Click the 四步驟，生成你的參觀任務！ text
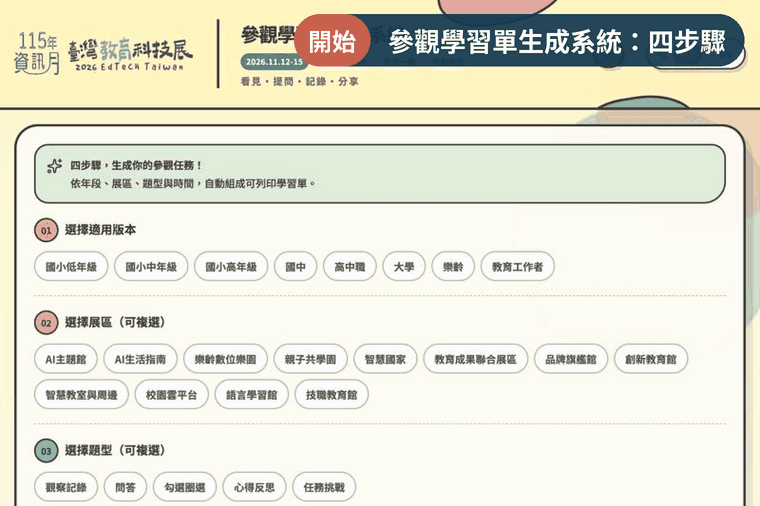The height and width of the screenshot is (506, 760). point(136,165)
